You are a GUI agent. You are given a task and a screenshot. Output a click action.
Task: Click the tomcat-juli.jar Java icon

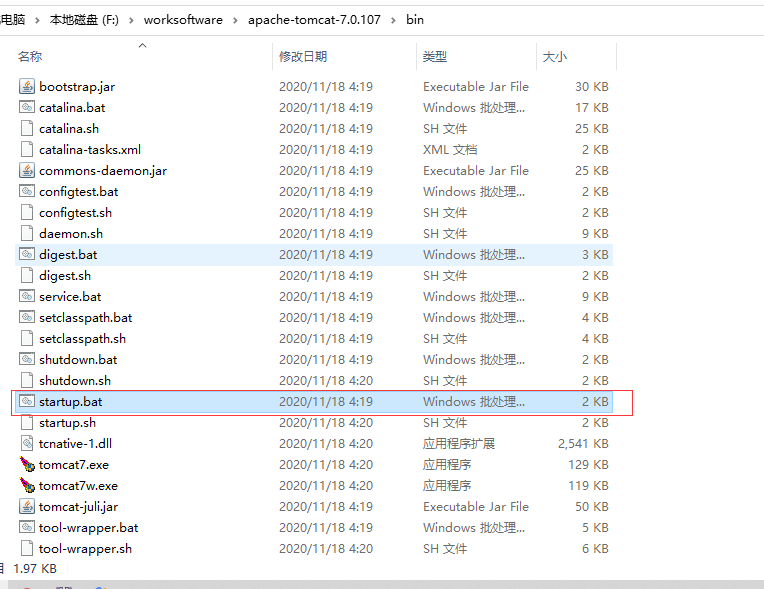[27, 506]
